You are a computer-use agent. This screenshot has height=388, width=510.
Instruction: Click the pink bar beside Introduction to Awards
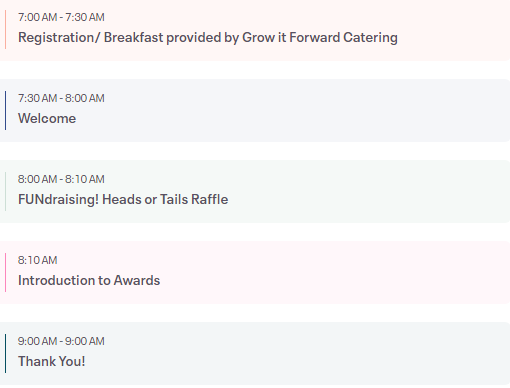coord(5,272)
